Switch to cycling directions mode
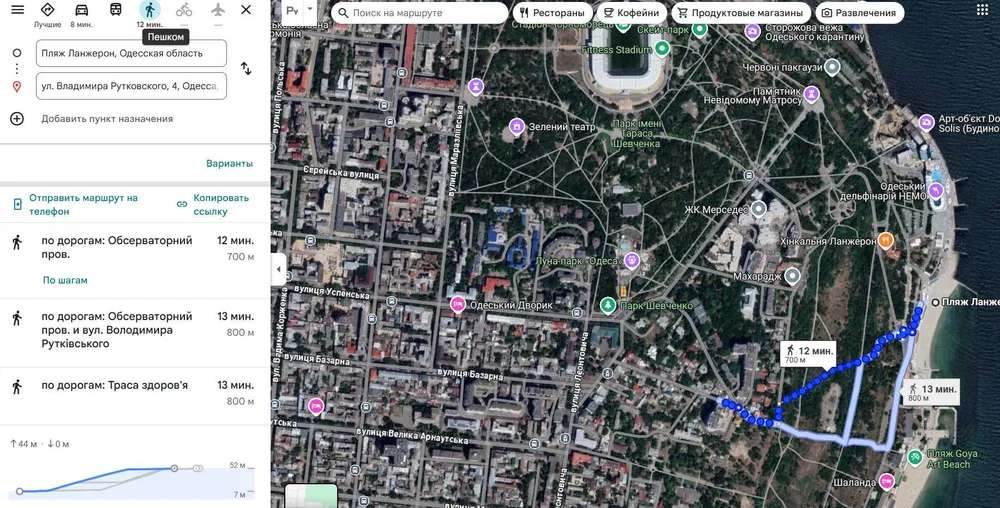Viewport: 1000px width, 508px height. [184, 10]
